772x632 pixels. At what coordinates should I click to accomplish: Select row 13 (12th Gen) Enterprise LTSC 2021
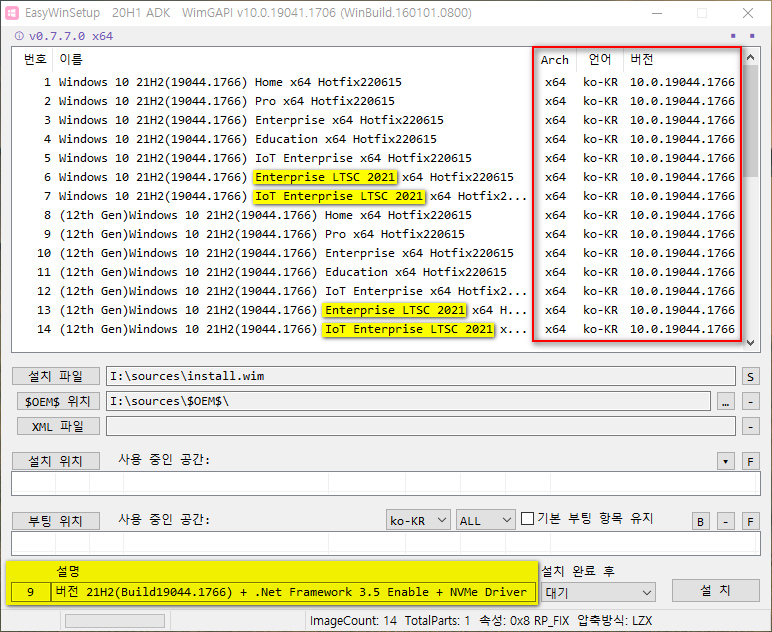377,310
